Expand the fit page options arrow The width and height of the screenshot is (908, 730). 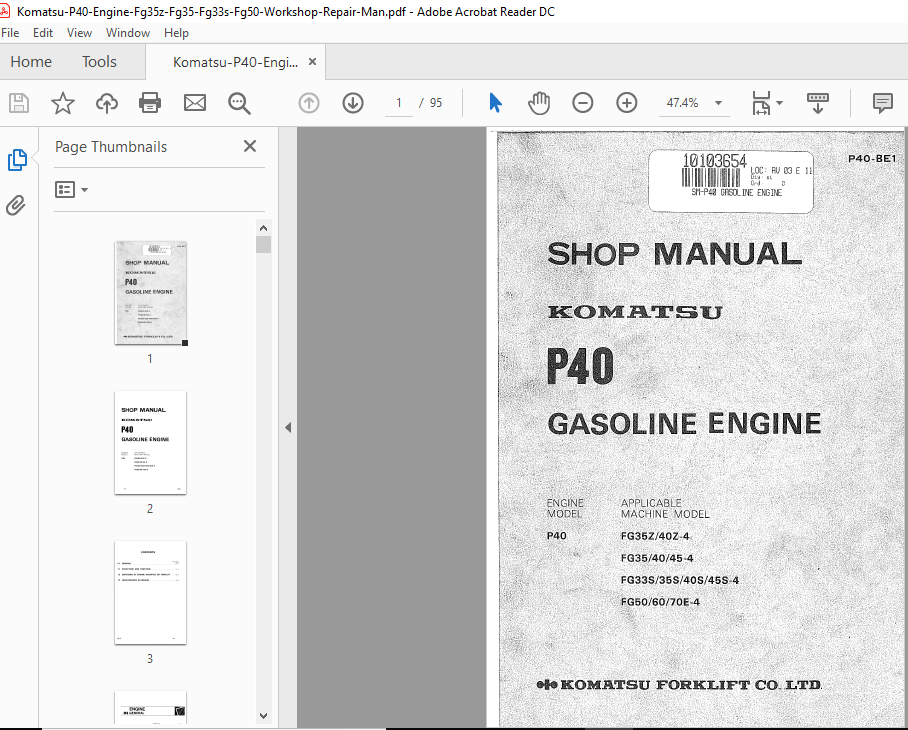click(779, 103)
